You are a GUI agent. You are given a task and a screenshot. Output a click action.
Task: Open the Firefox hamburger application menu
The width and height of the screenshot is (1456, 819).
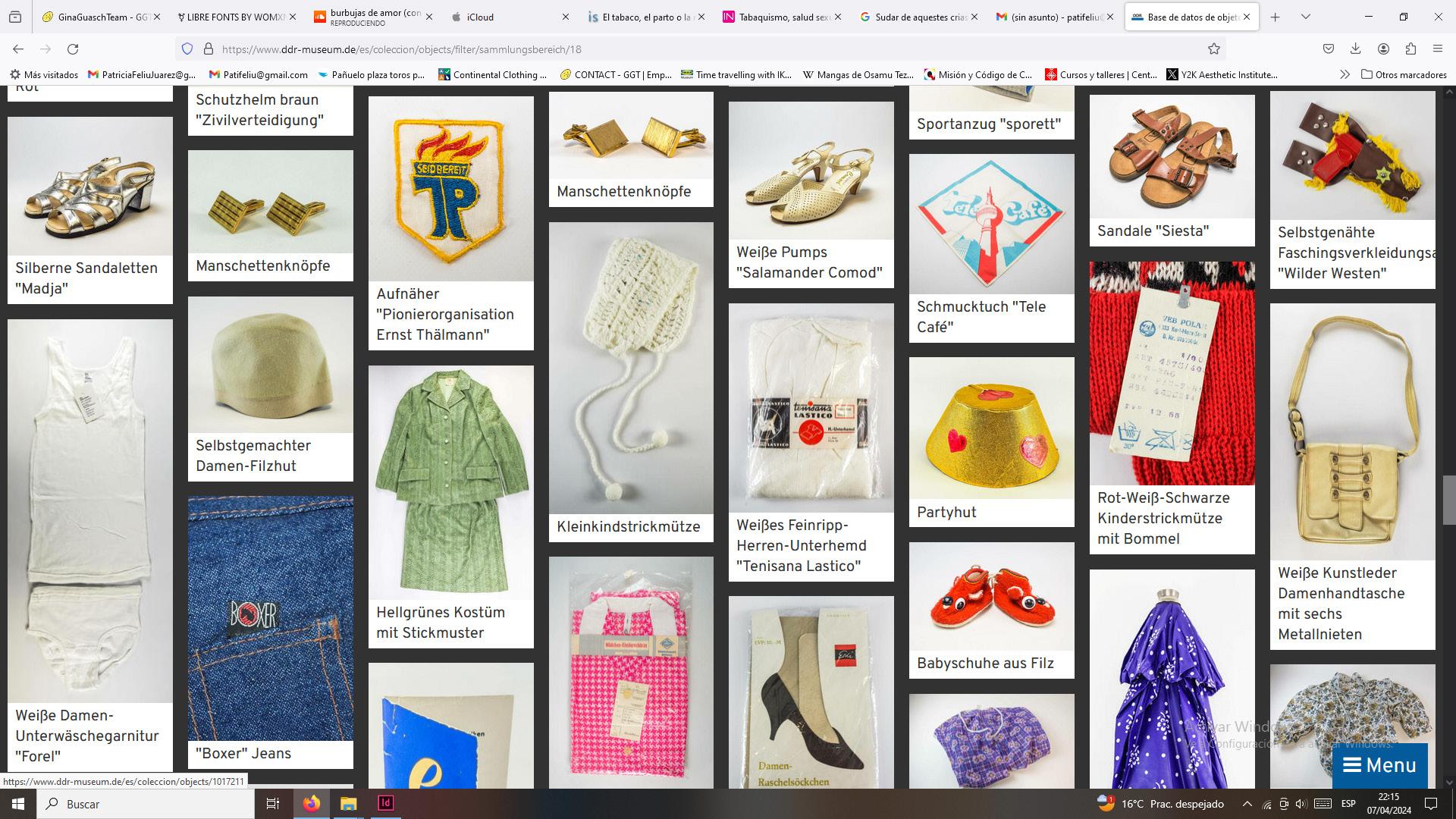coord(1438,49)
